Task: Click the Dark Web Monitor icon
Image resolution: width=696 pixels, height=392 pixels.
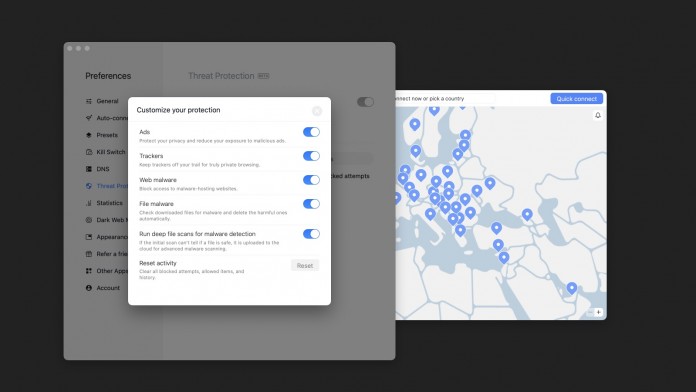Action: coord(89,220)
